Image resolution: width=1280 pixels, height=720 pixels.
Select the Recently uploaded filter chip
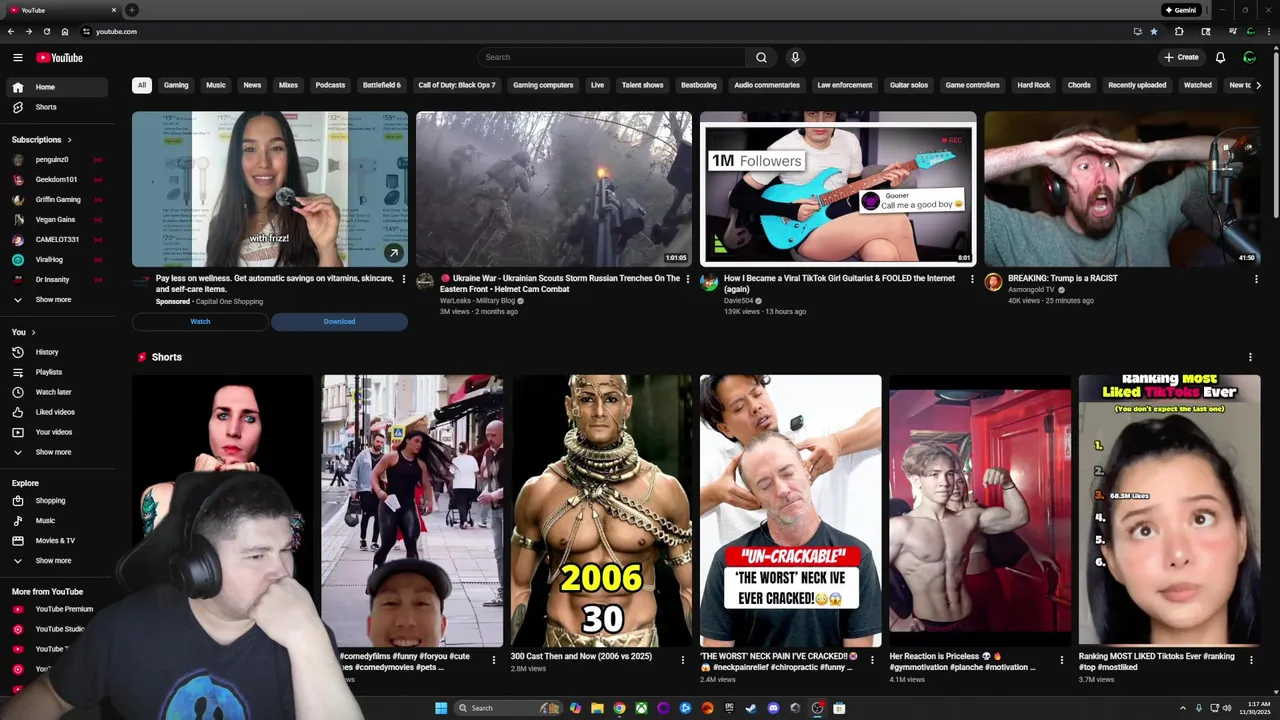click(1137, 85)
